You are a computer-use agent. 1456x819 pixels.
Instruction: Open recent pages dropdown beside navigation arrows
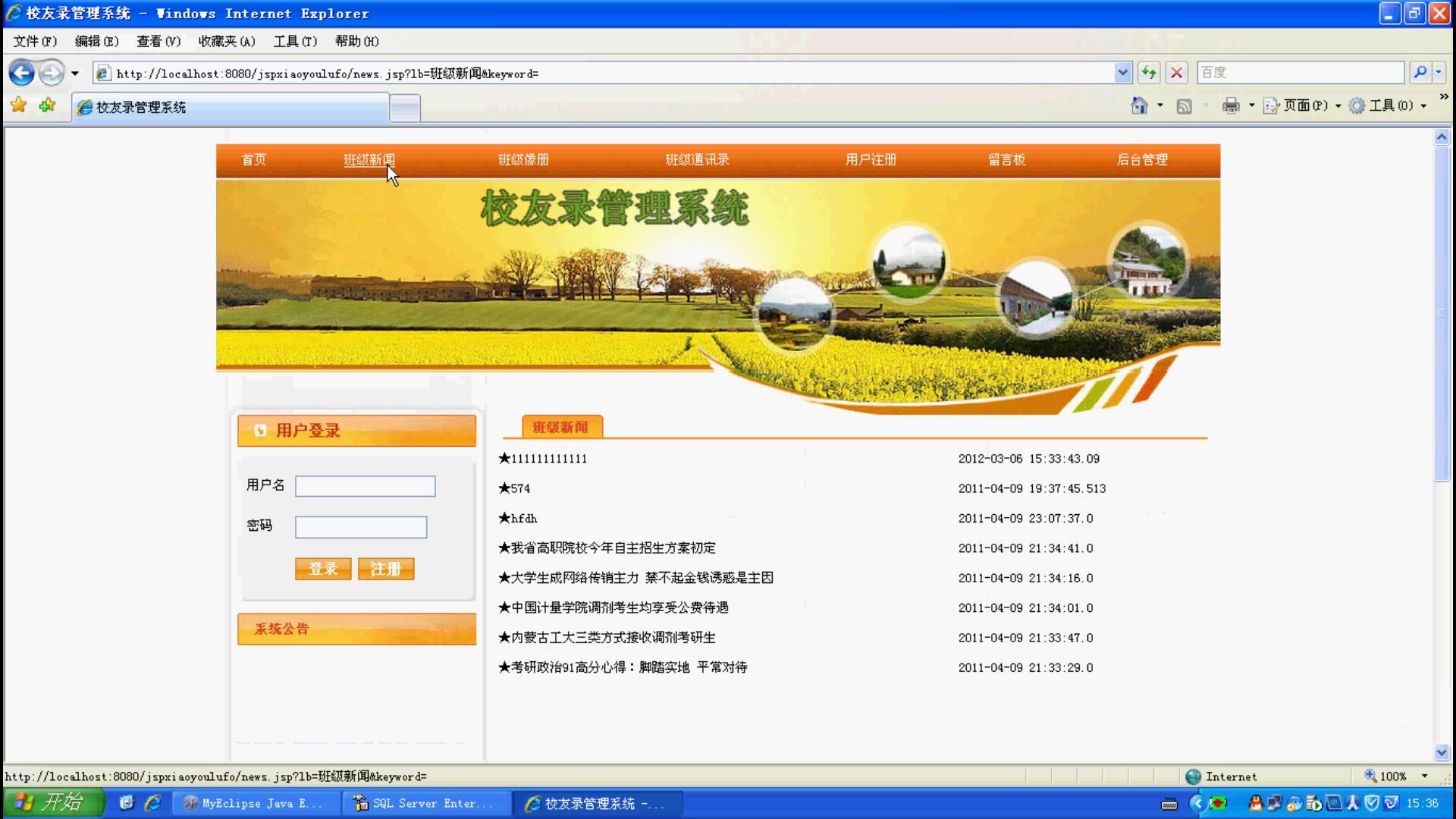74,74
